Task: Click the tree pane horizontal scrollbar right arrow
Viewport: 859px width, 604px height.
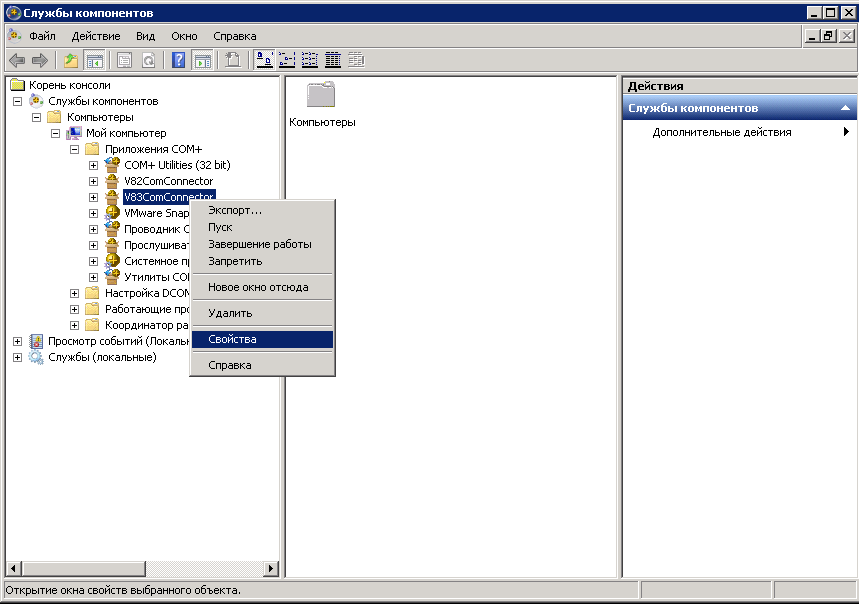Action: point(270,569)
